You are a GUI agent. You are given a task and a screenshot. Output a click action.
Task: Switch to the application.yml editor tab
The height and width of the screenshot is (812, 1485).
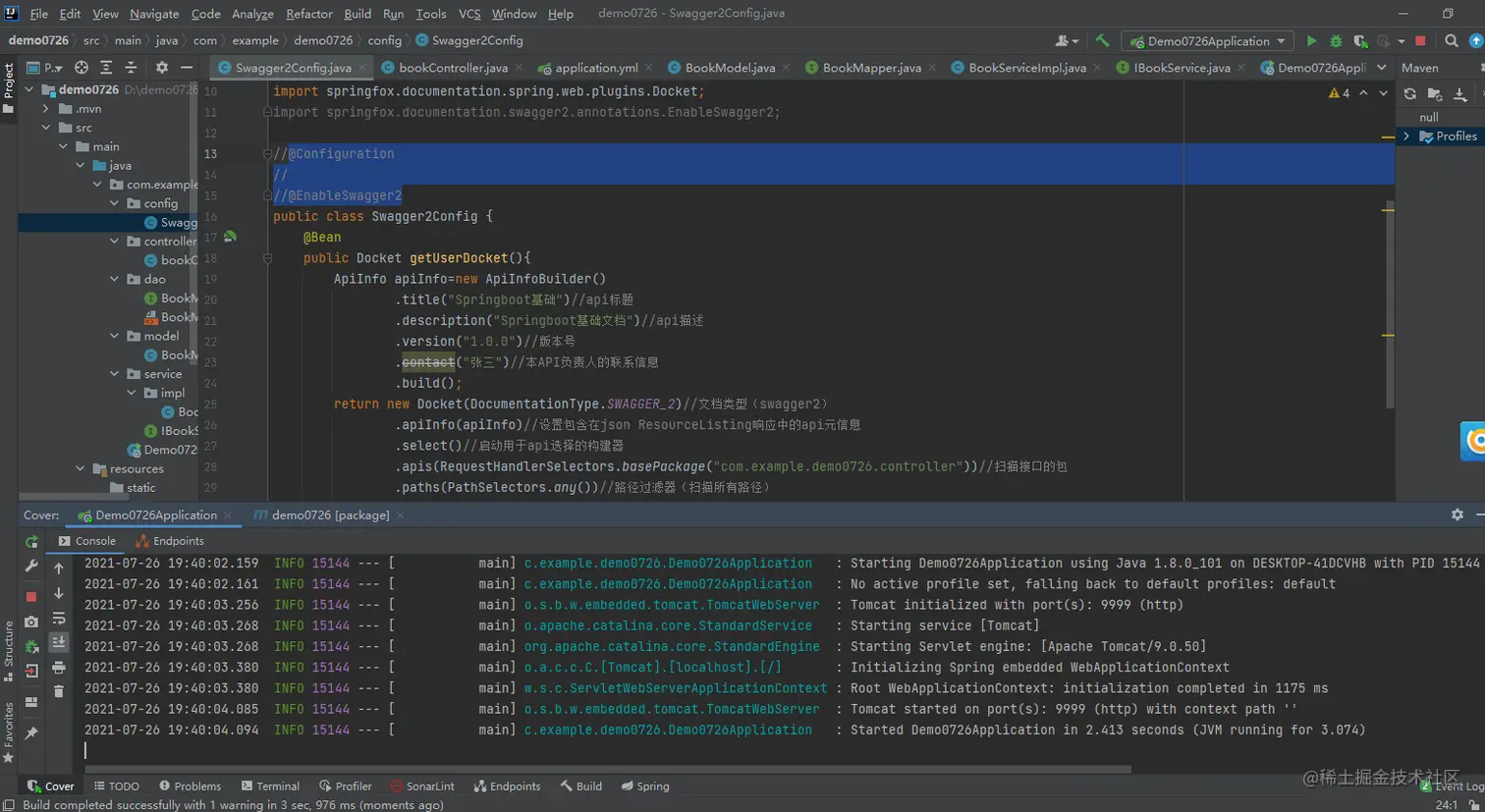595,68
